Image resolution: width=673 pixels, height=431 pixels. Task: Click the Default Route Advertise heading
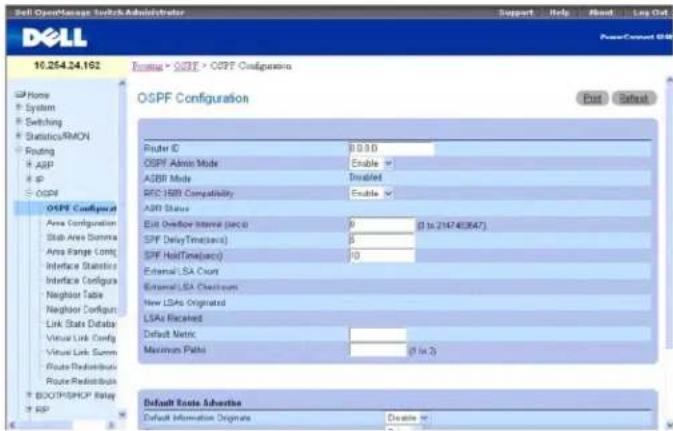tap(192, 403)
